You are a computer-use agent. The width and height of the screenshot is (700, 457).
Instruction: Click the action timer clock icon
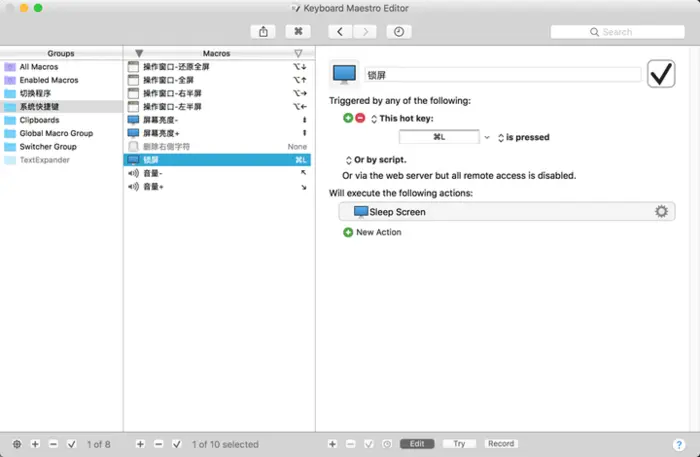pyautogui.click(x=387, y=444)
